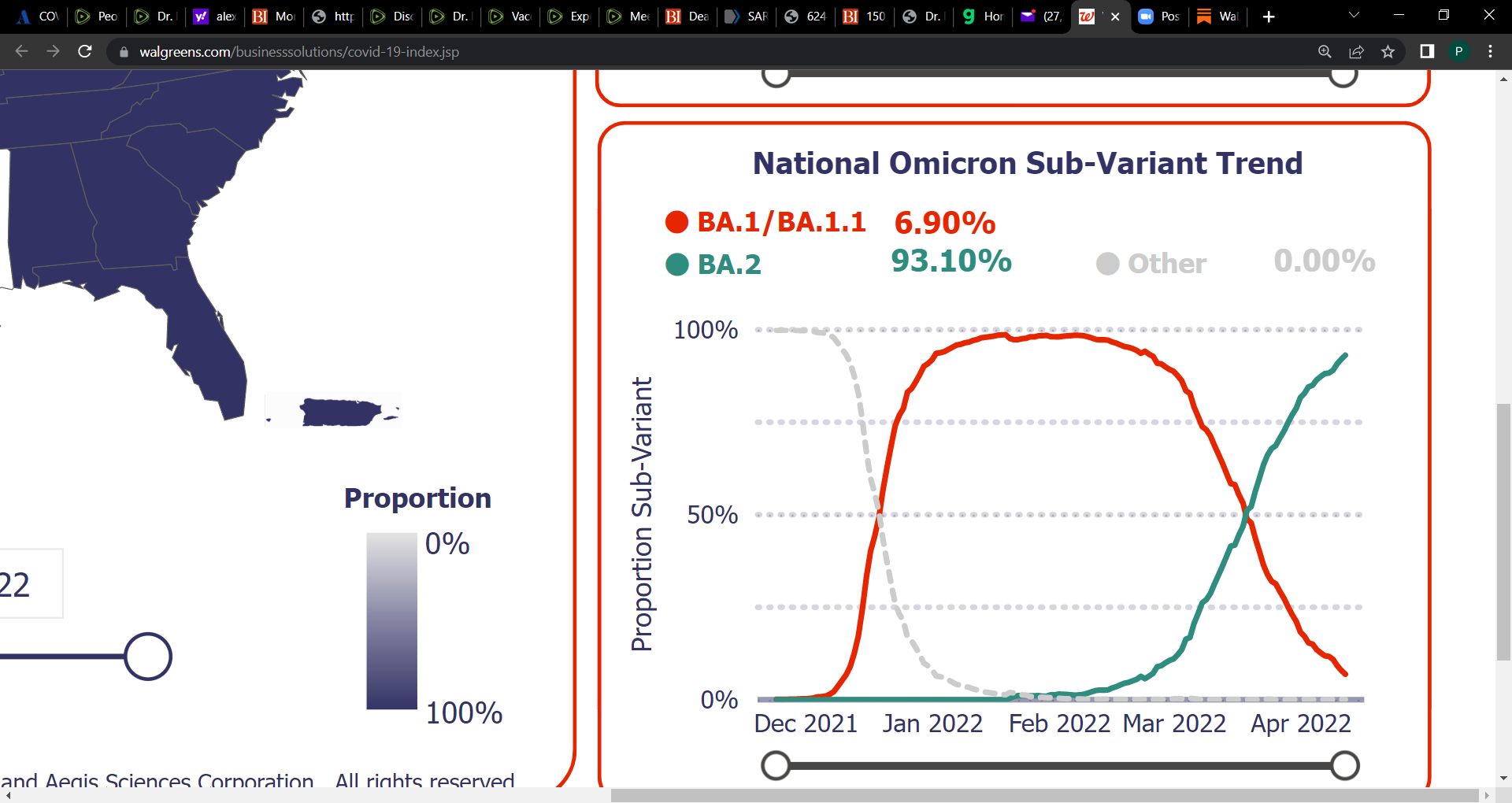Image resolution: width=1512 pixels, height=803 pixels.
Task: Toggle the BA.2 legend series
Action: 713,264
